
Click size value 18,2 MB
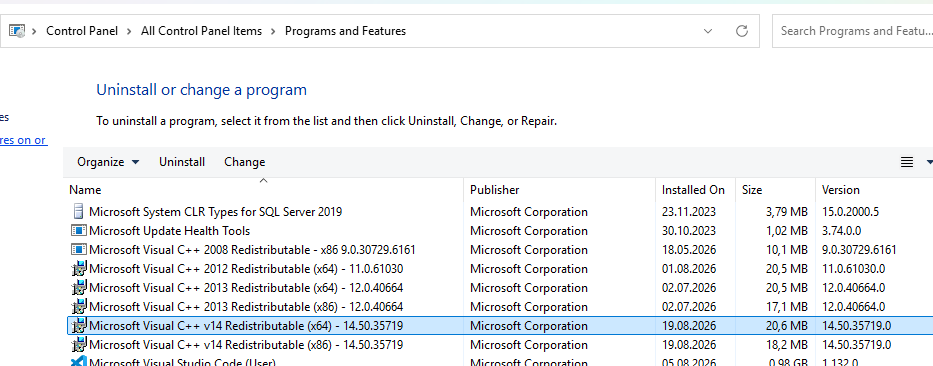(x=787, y=345)
